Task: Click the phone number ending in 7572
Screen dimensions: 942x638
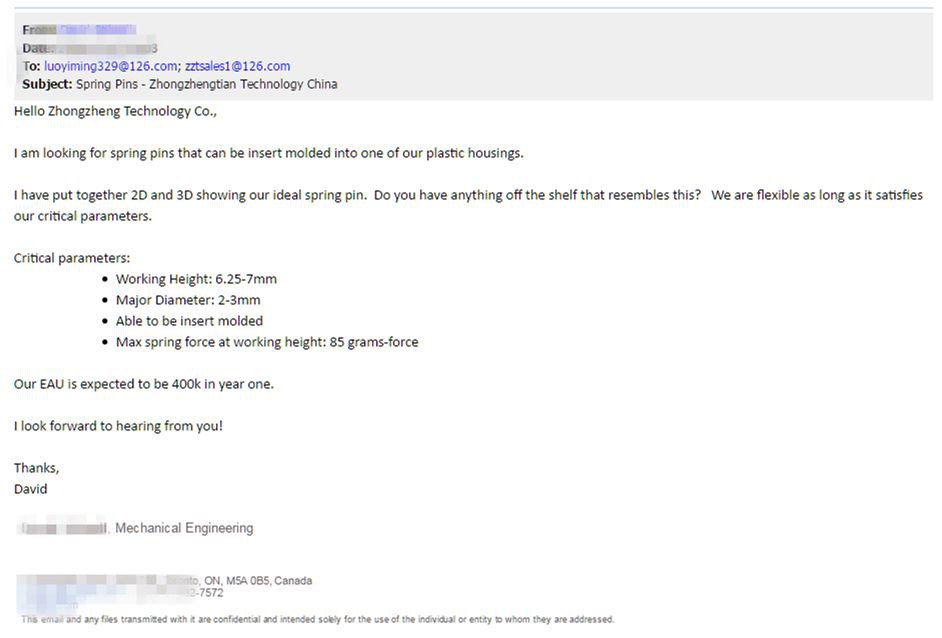Action: coord(204,593)
